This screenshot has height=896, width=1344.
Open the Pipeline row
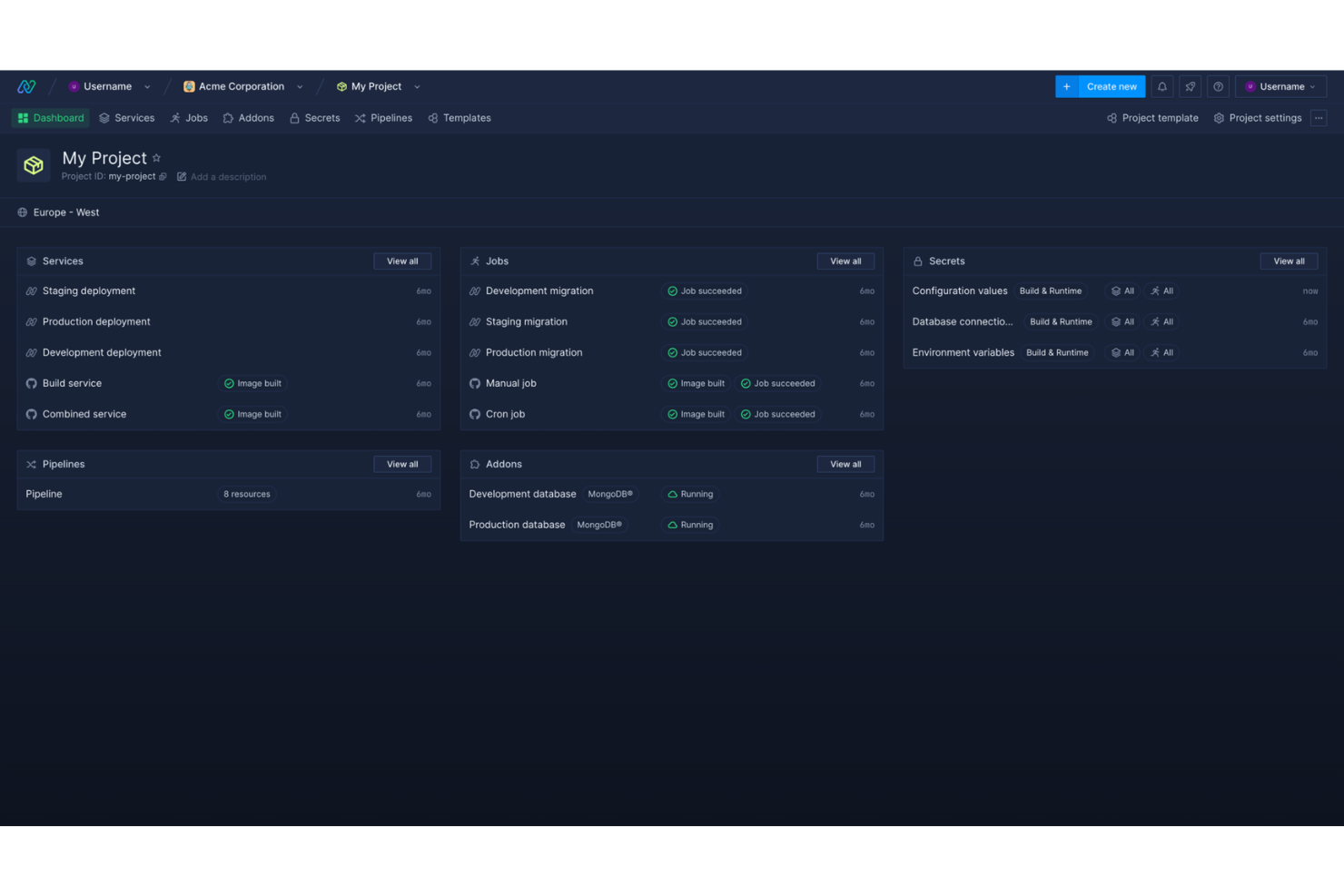tap(229, 494)
